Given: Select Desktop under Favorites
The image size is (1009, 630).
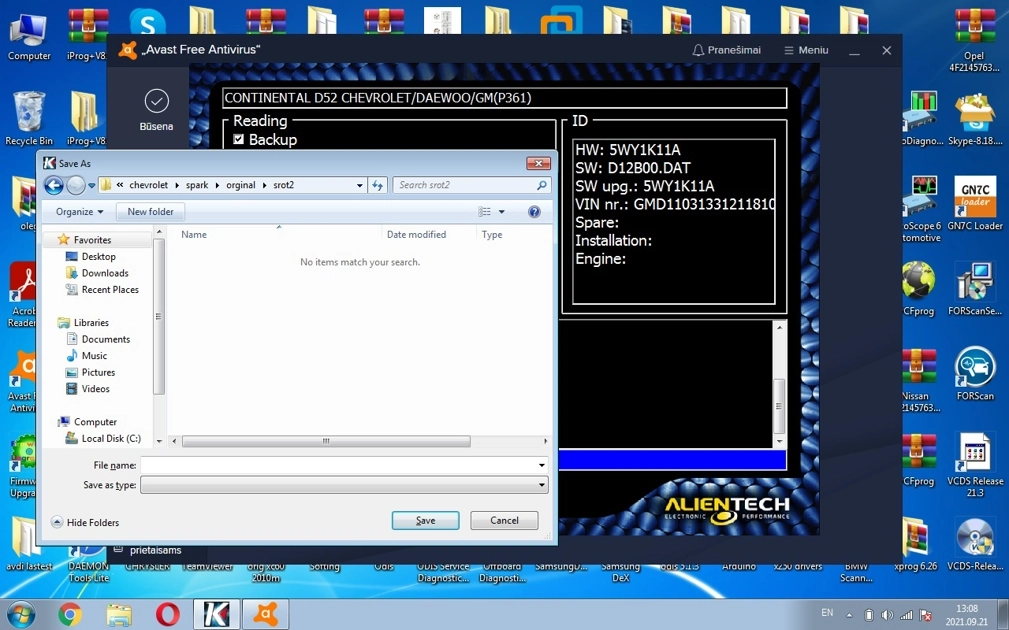Looking at the screenshot, I should pos(98,256).
